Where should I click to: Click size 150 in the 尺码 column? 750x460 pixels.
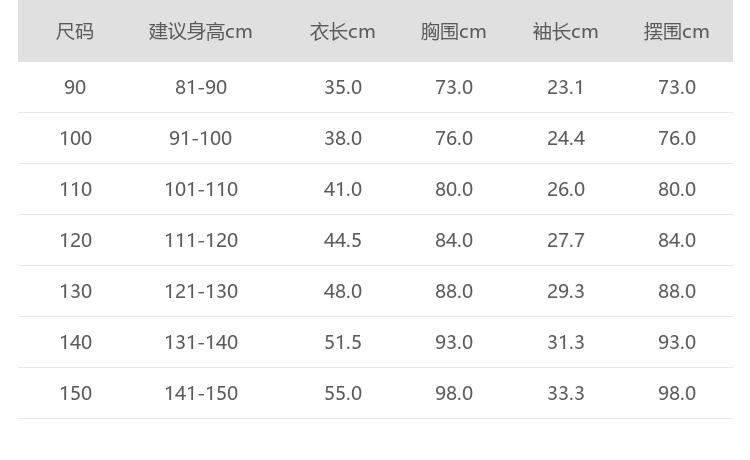pyautogui.click(x=75, y=394)
